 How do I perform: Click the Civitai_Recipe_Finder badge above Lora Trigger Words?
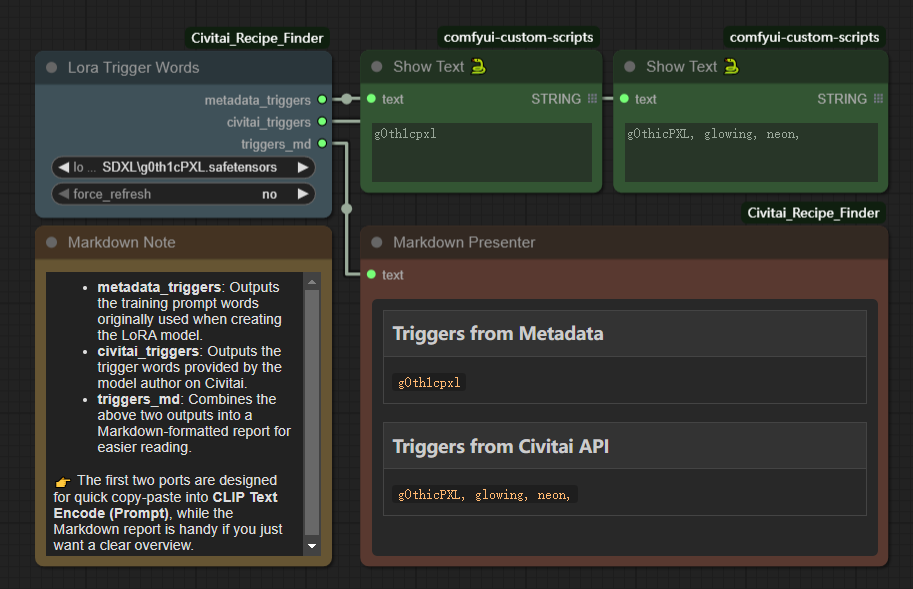point(257,38)
